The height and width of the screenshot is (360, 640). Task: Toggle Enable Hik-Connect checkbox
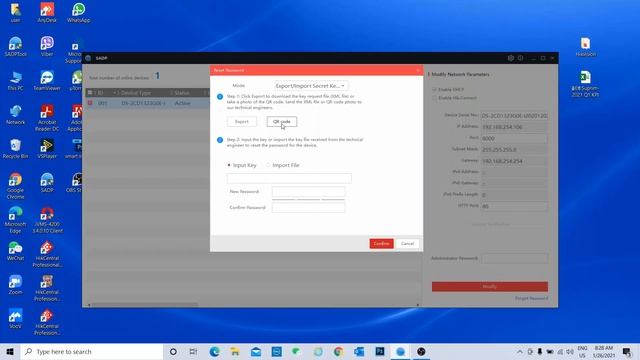pos(435,98)
